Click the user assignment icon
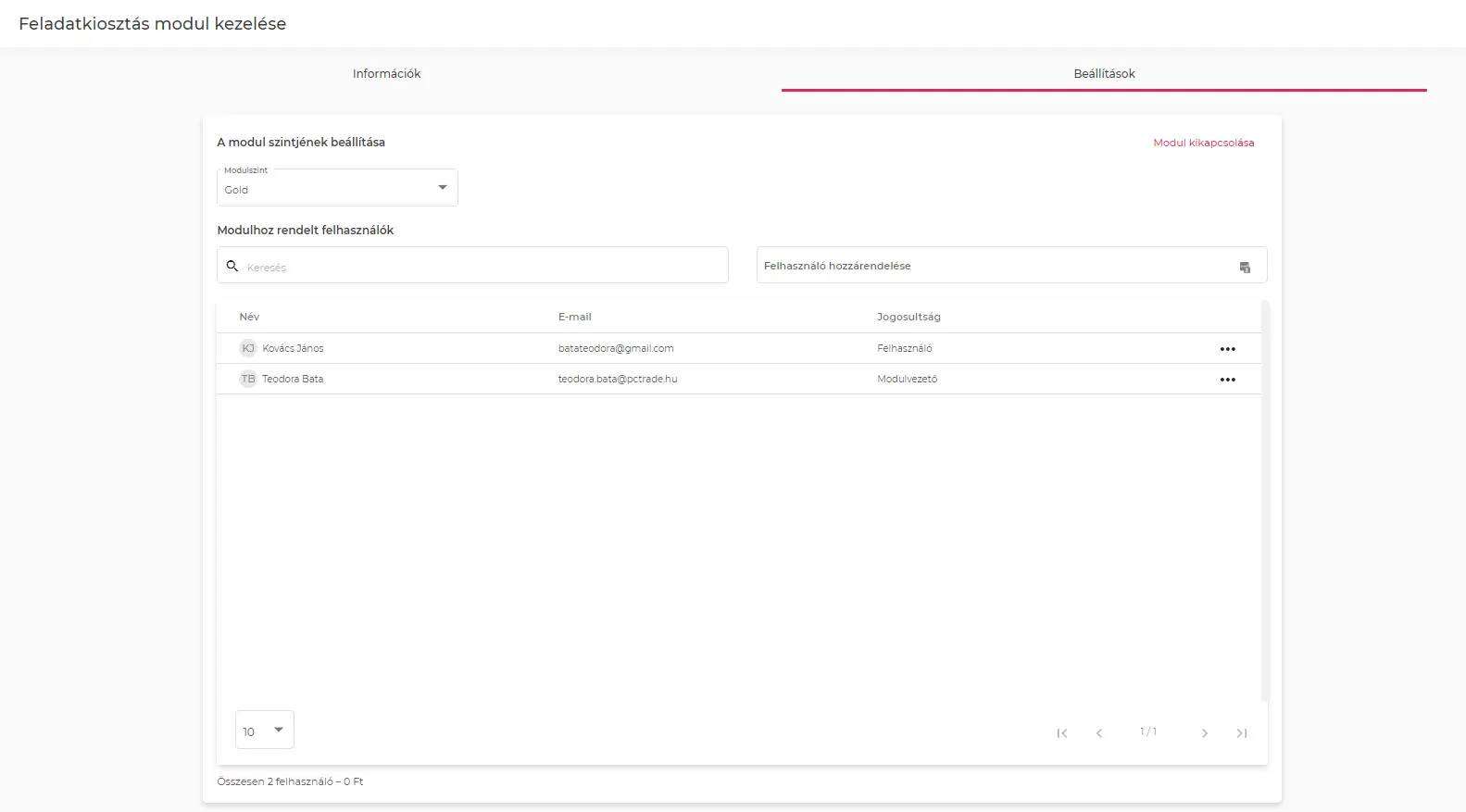The image size is (1466, 812). click(x=1245, y=267)
